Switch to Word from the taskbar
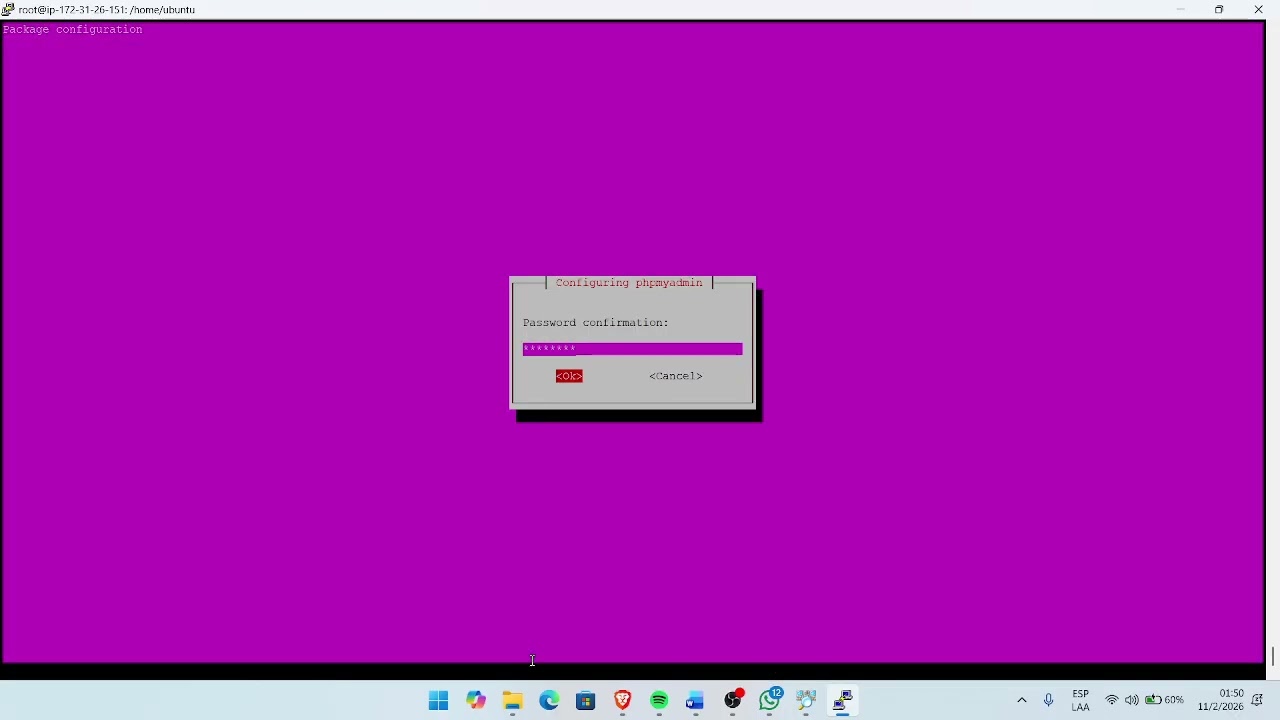The width and height of the screenshot is (1280, 720). coord(696,701)
